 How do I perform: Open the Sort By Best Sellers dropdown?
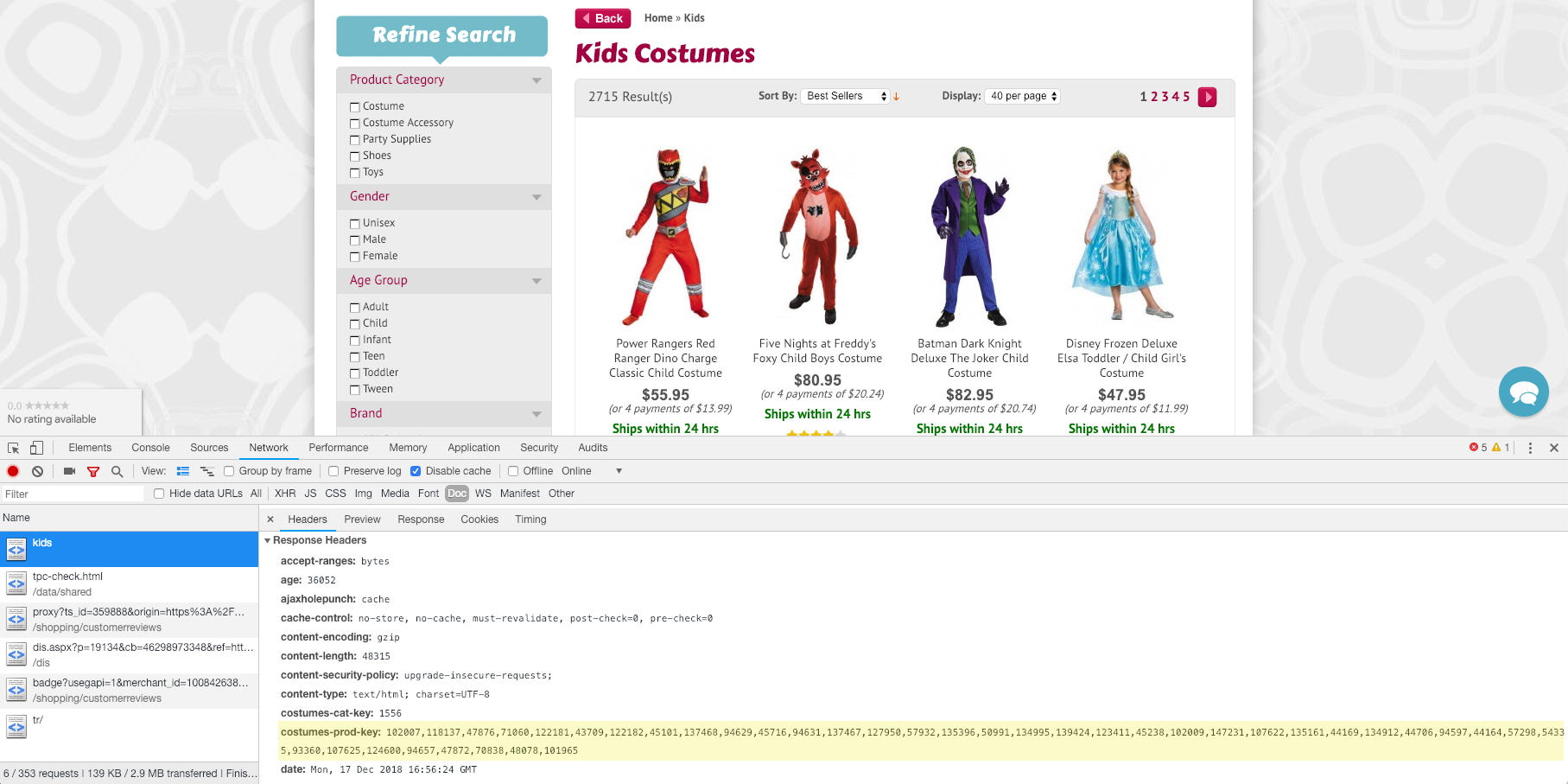(x=845, y=96)
